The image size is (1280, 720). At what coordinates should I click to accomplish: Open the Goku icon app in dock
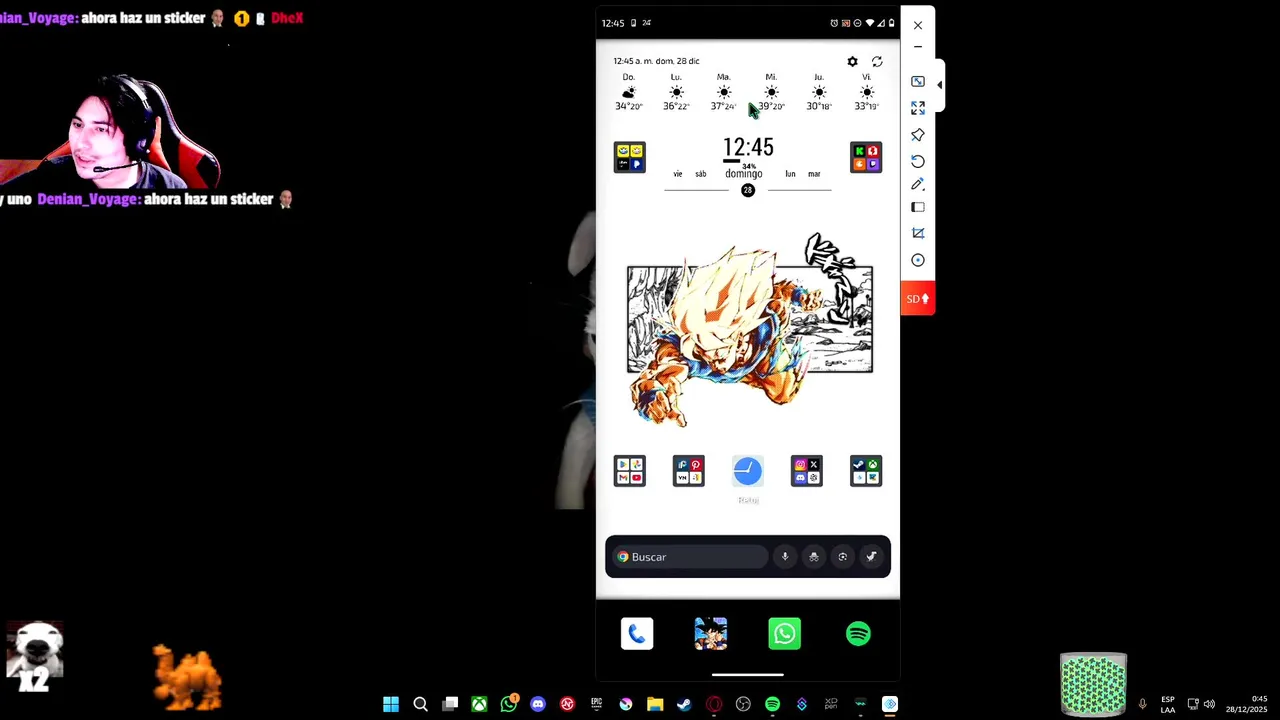click(711, 634)
